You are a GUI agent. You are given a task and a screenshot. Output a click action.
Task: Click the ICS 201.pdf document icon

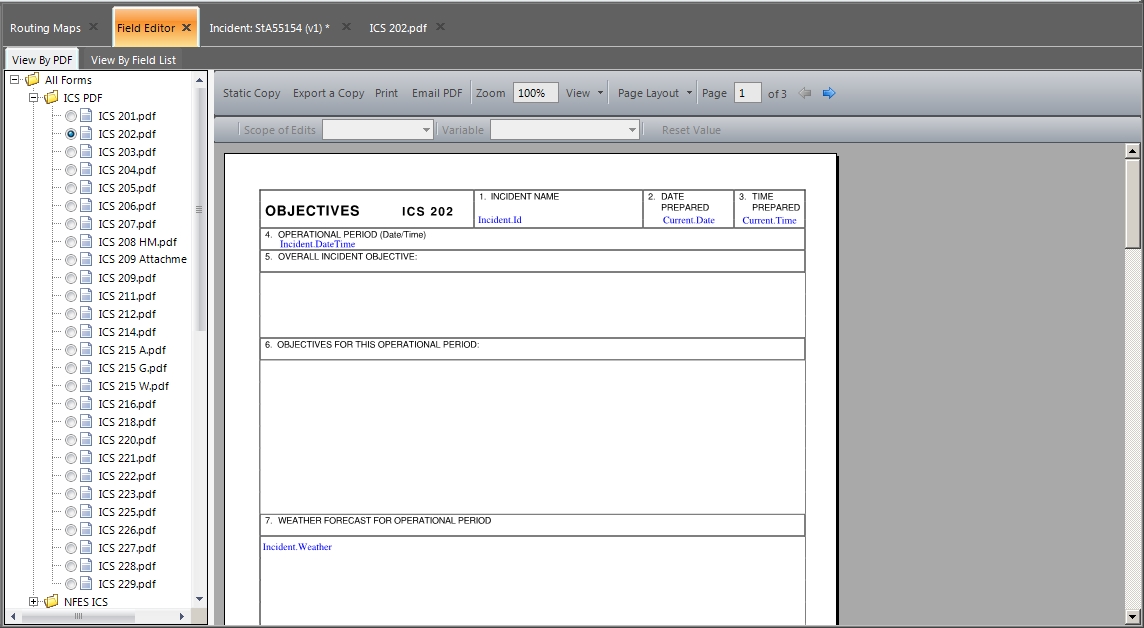coord(87,116)
